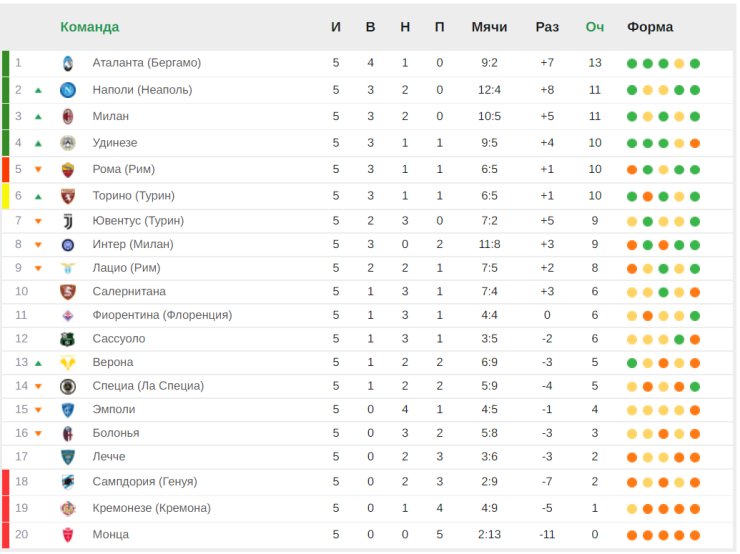Click the Inter club crest icon
This screenshot has width=740, height=554.
point(68,244)
